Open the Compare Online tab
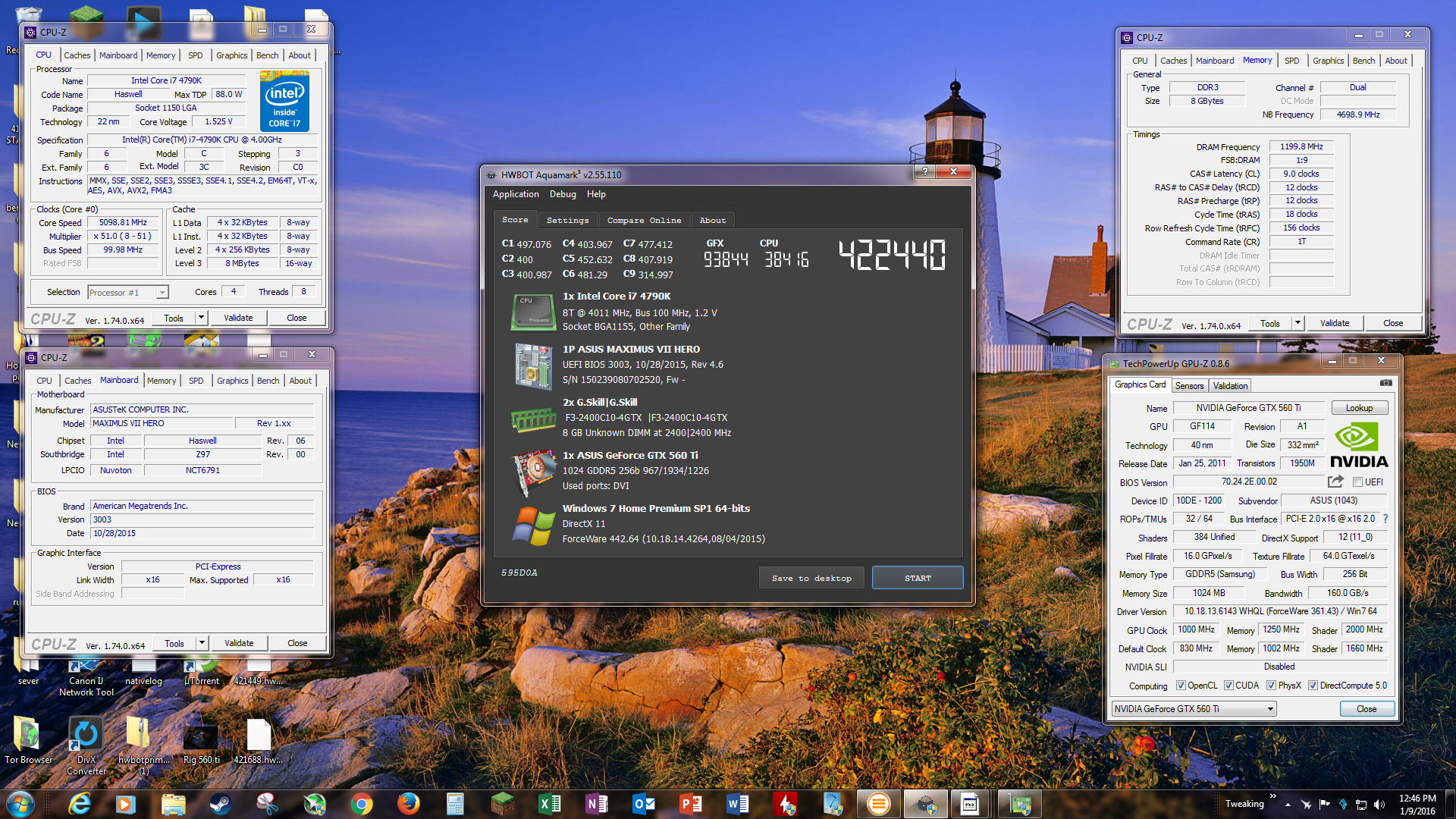This screenshot has width=1456, height=819. click(x=644, y=220)
